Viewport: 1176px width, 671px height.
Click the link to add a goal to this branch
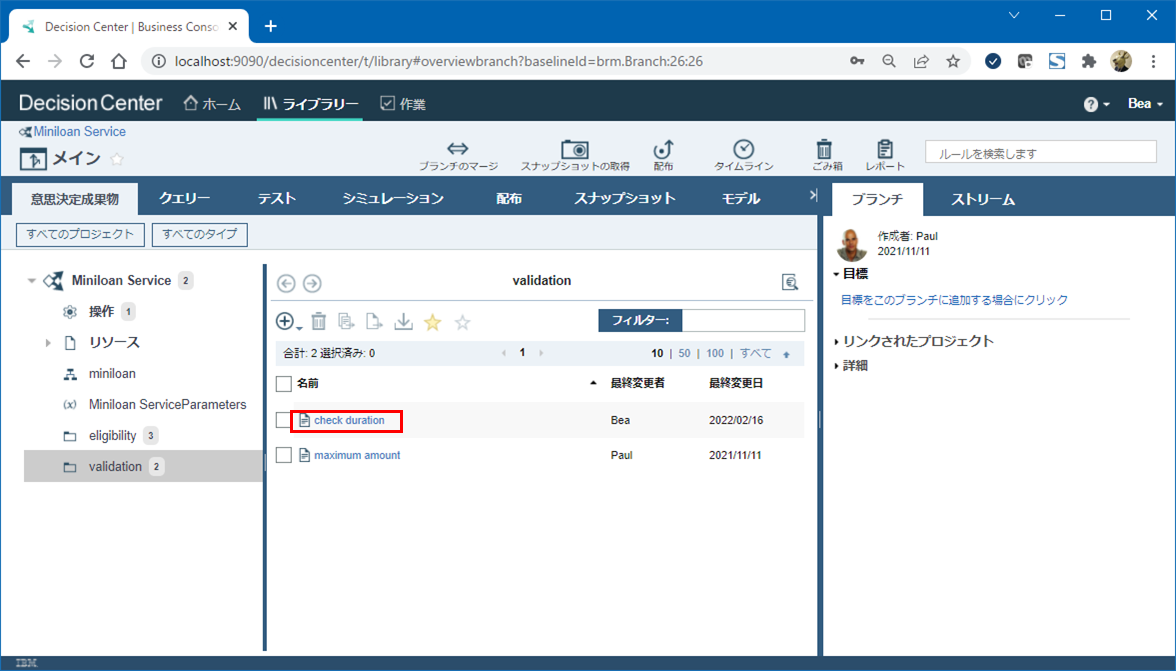[954, 300]
